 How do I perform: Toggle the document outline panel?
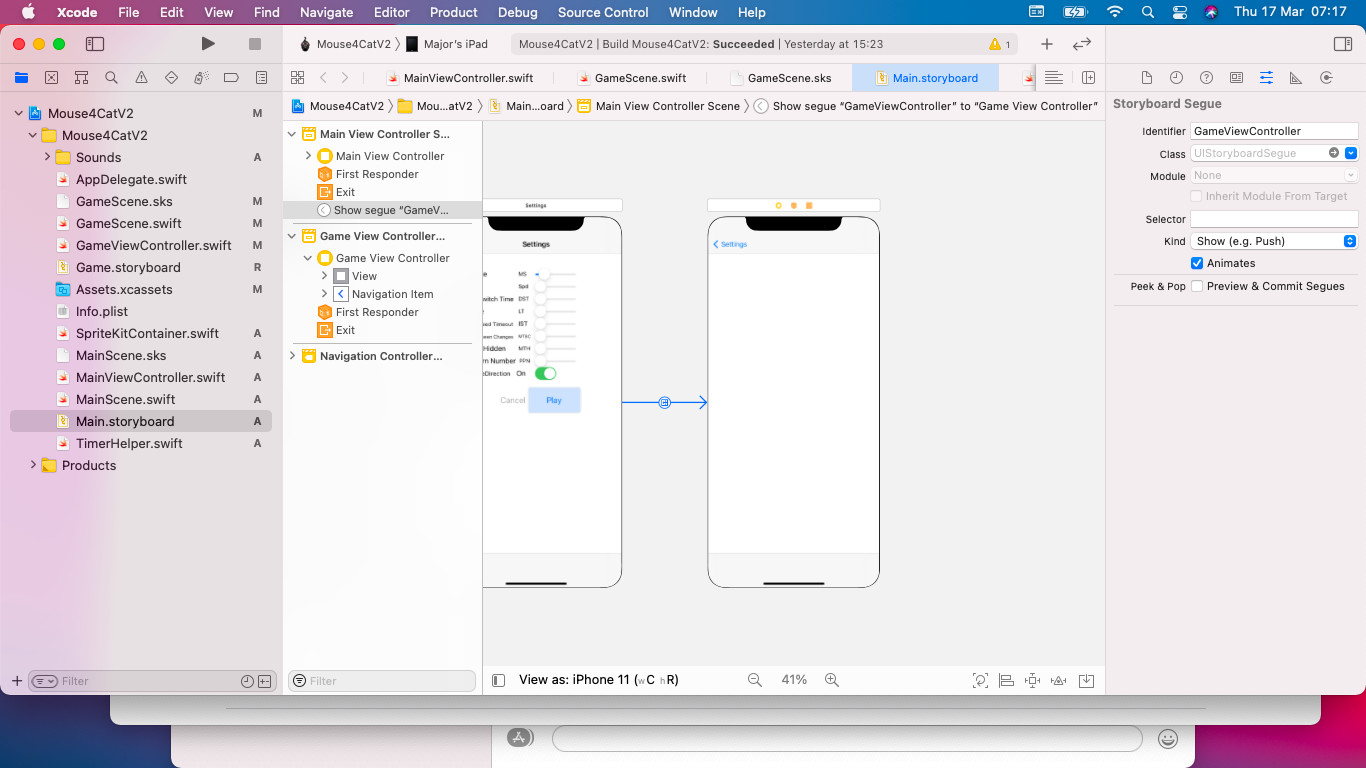tap(498, 680)
